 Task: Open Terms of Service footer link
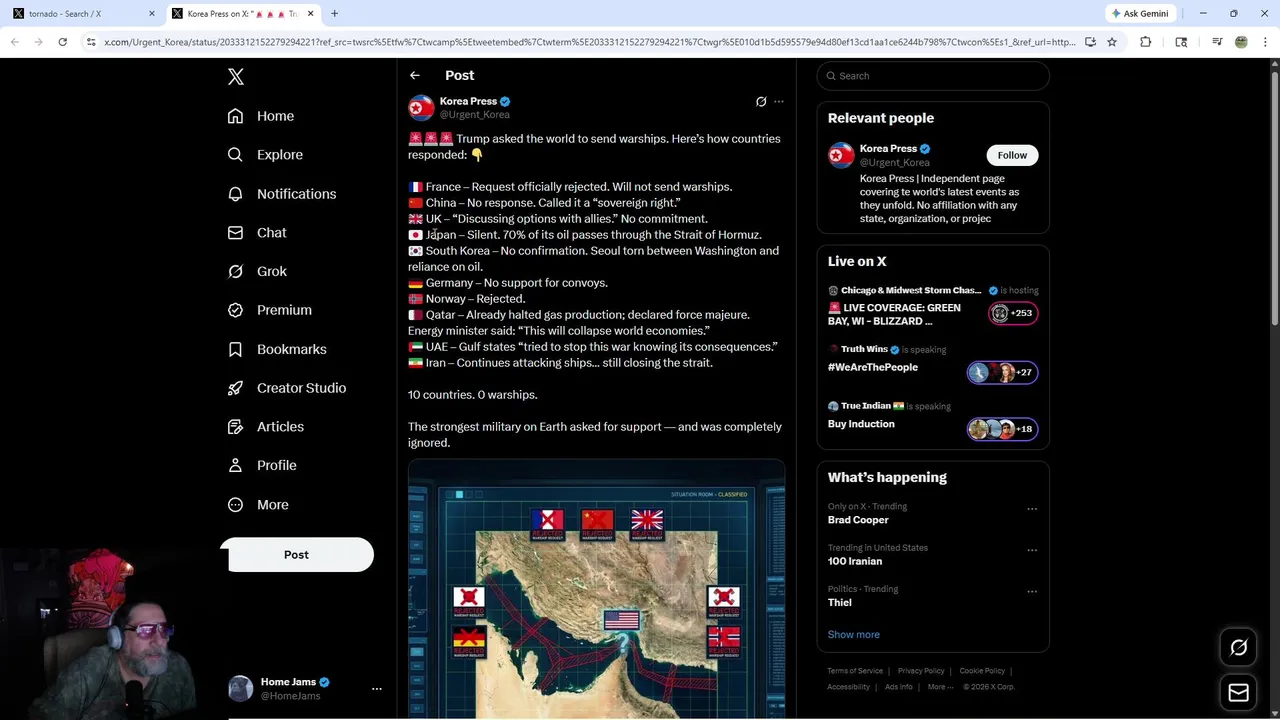[x=855, y=671]
